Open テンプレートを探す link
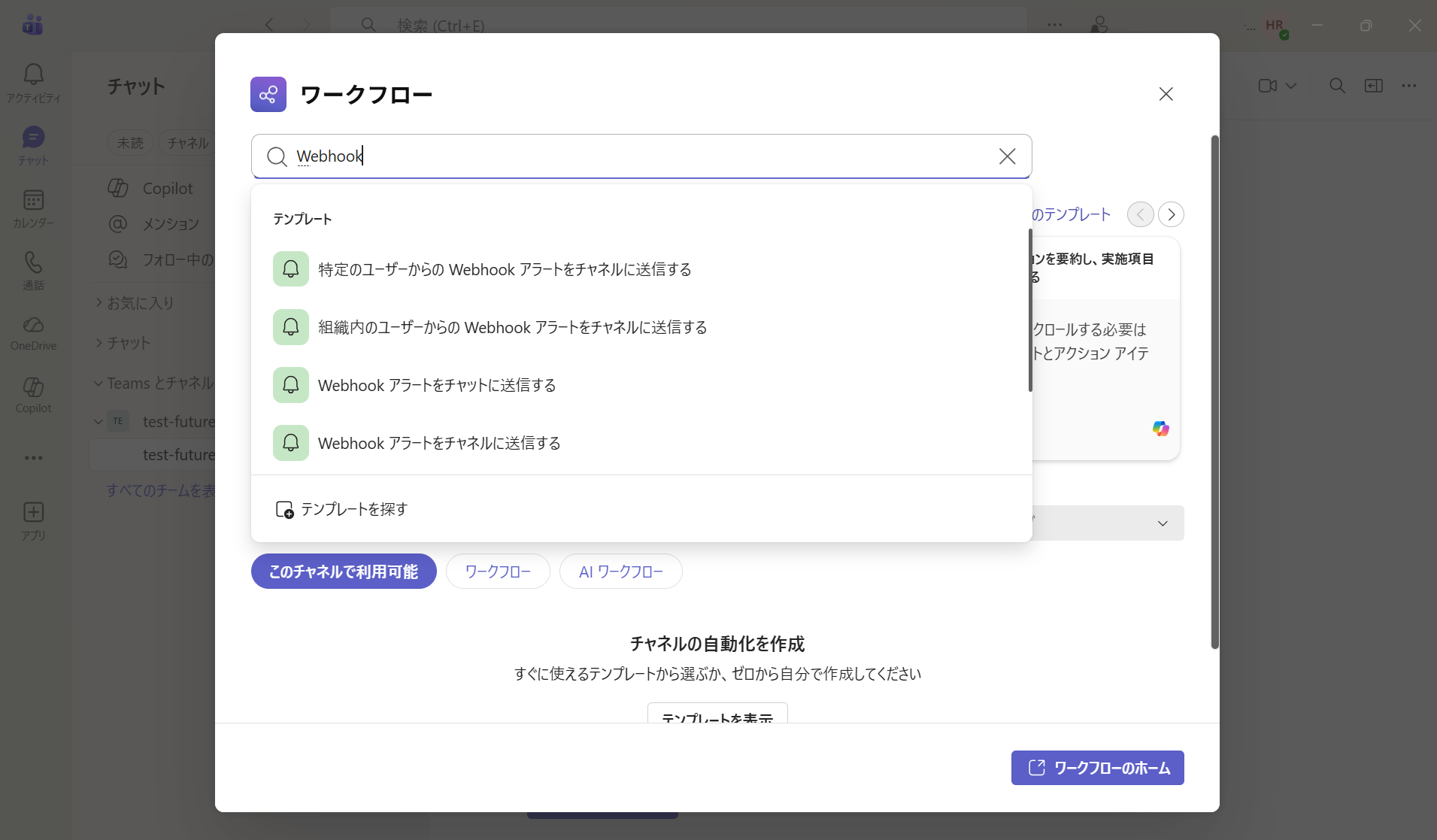 pos(353,509)
